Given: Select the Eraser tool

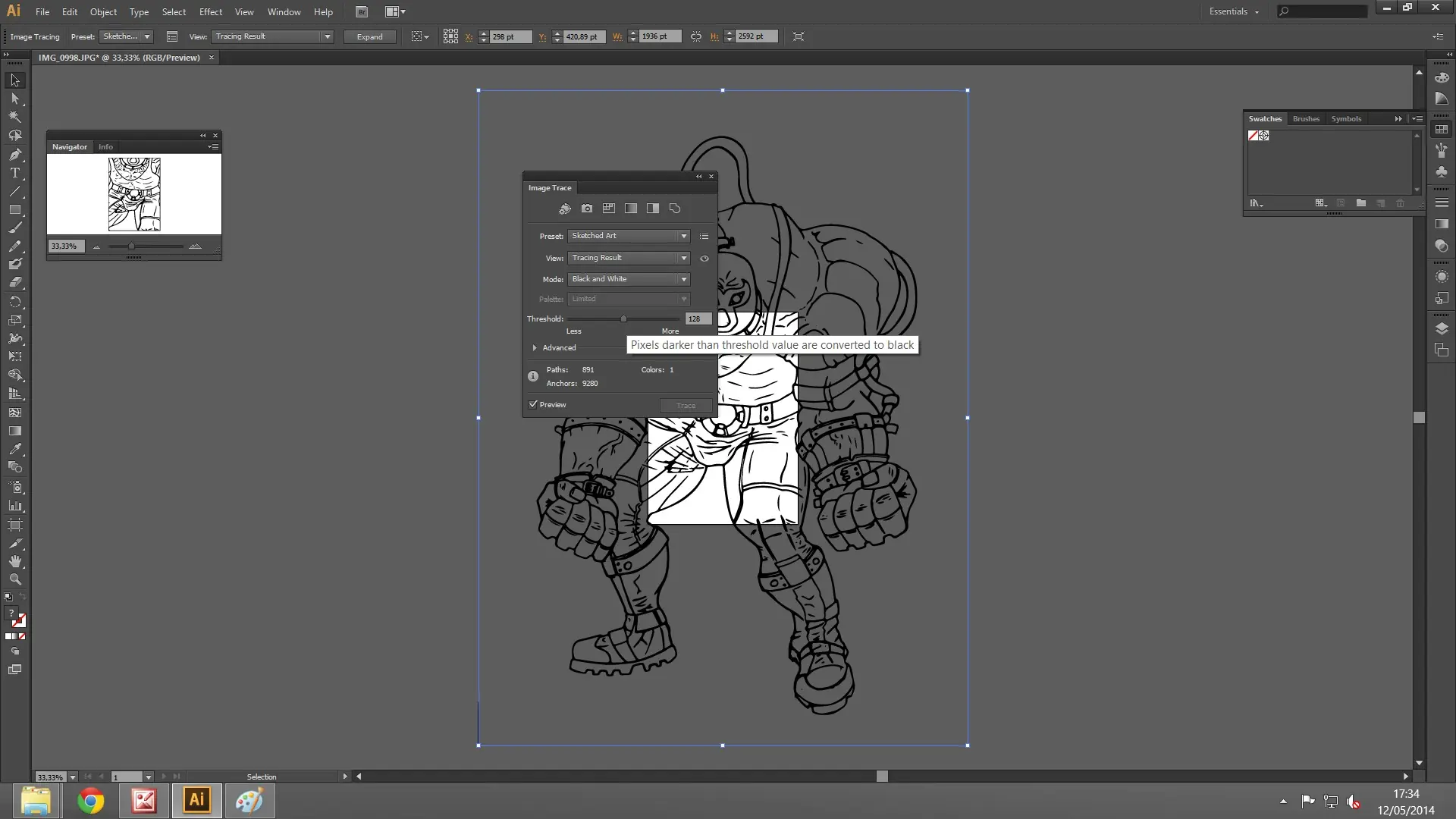Looking at the screenshot, I should click(x=15, y=282).
